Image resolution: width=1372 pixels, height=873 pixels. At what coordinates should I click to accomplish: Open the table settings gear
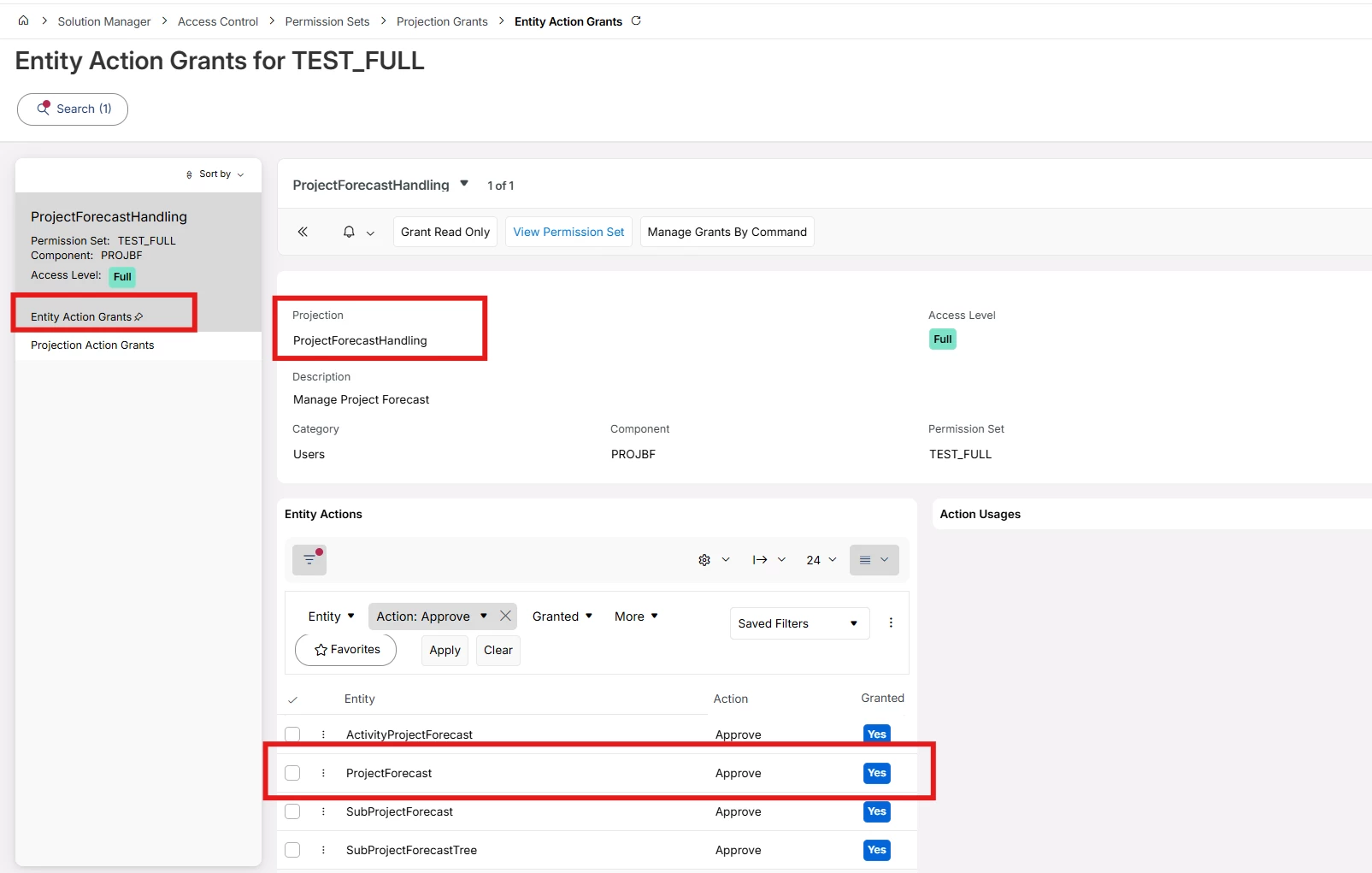click(704, 559)
